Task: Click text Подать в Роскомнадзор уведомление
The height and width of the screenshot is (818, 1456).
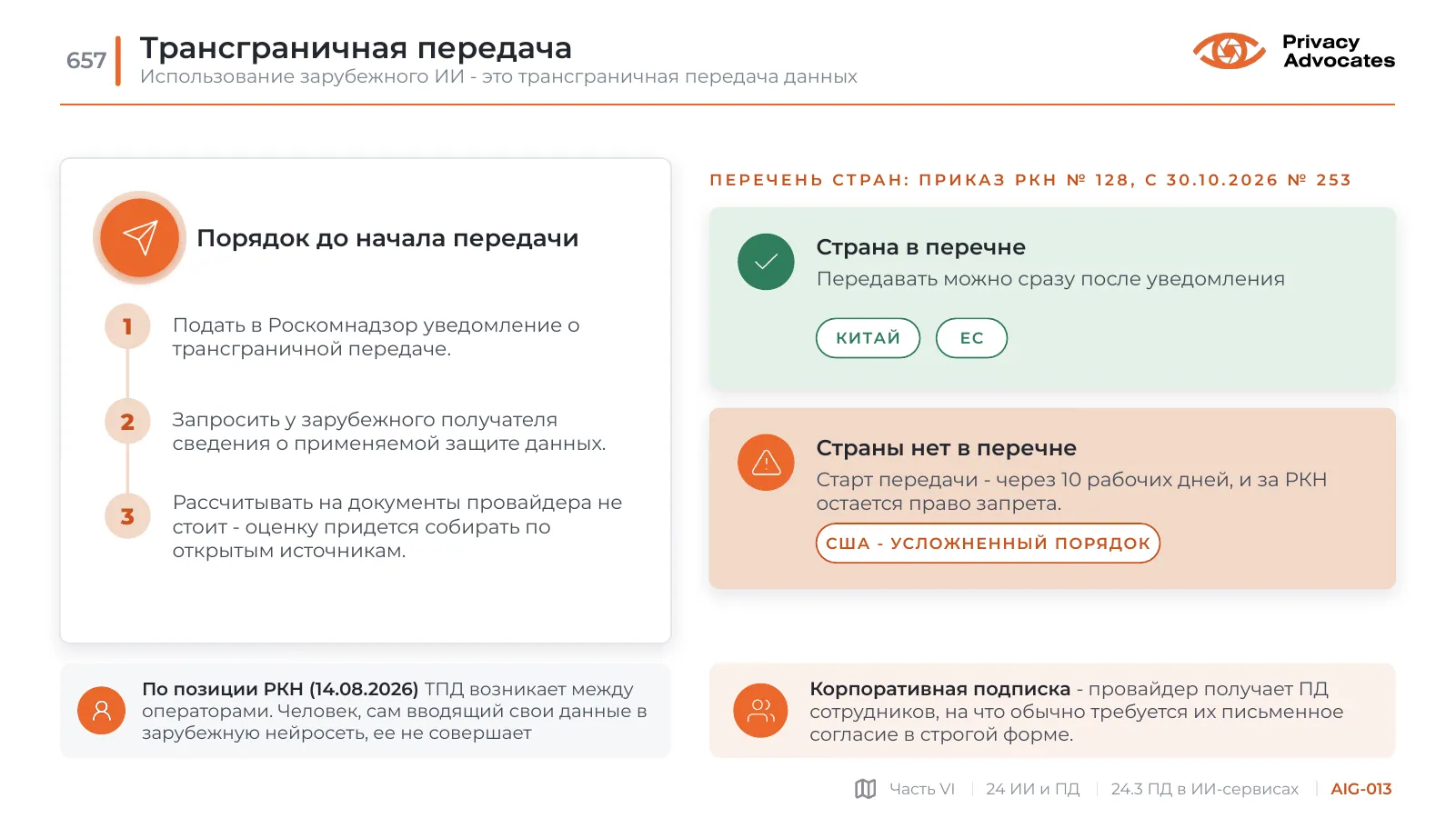Action: [x=377, y=337]
